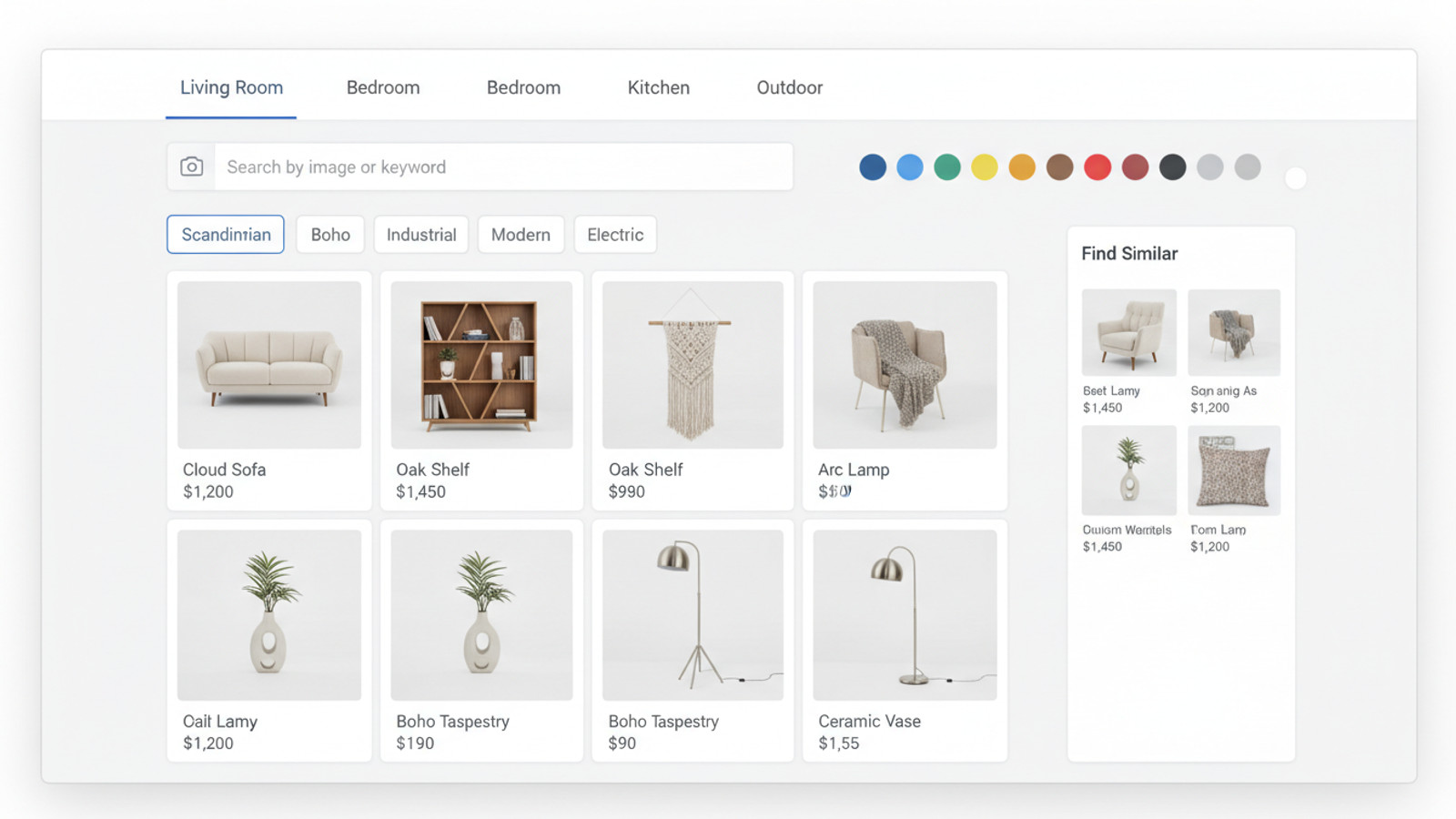This screenshot has height=819, width=1456.
Task: Select the Sqn anig As chair thumbnail
Action: click(1234, 332)
